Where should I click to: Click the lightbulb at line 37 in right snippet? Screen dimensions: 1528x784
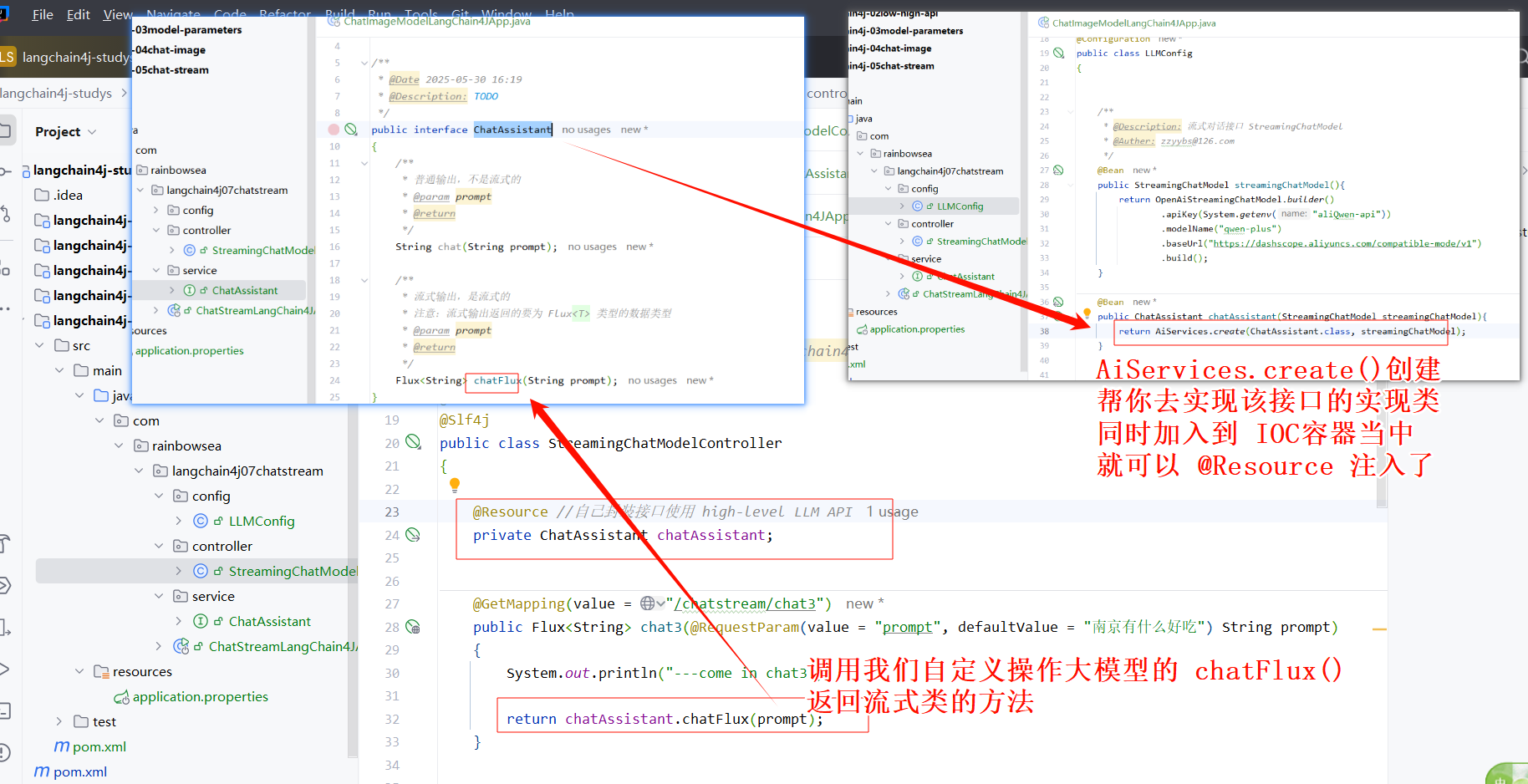(1087, 313)
